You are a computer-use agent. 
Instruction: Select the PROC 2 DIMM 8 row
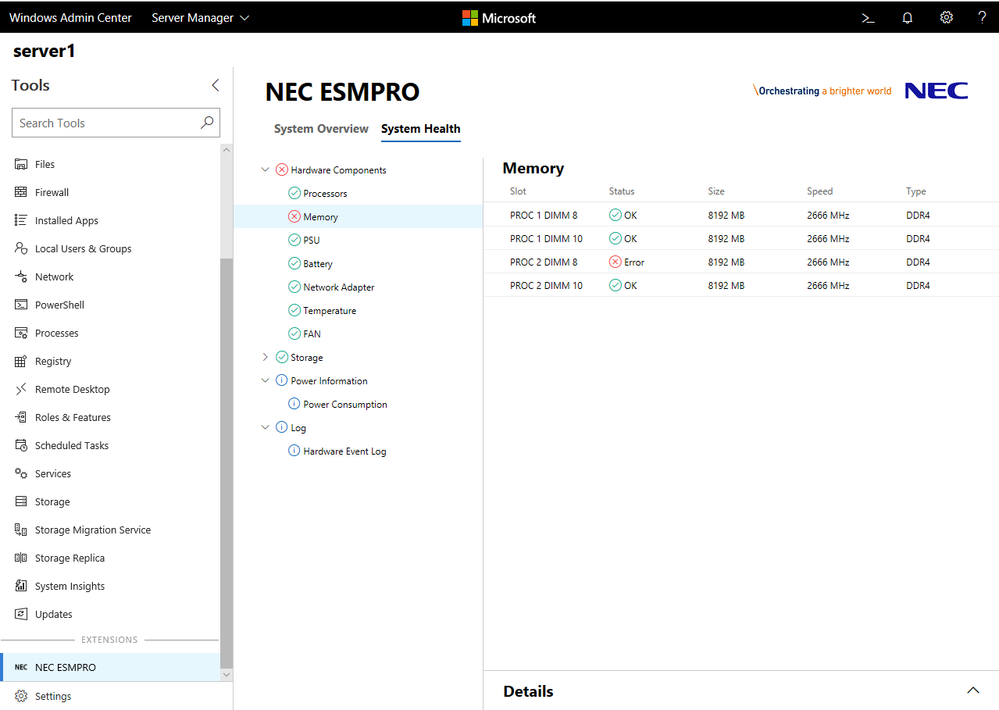point(741,262)
